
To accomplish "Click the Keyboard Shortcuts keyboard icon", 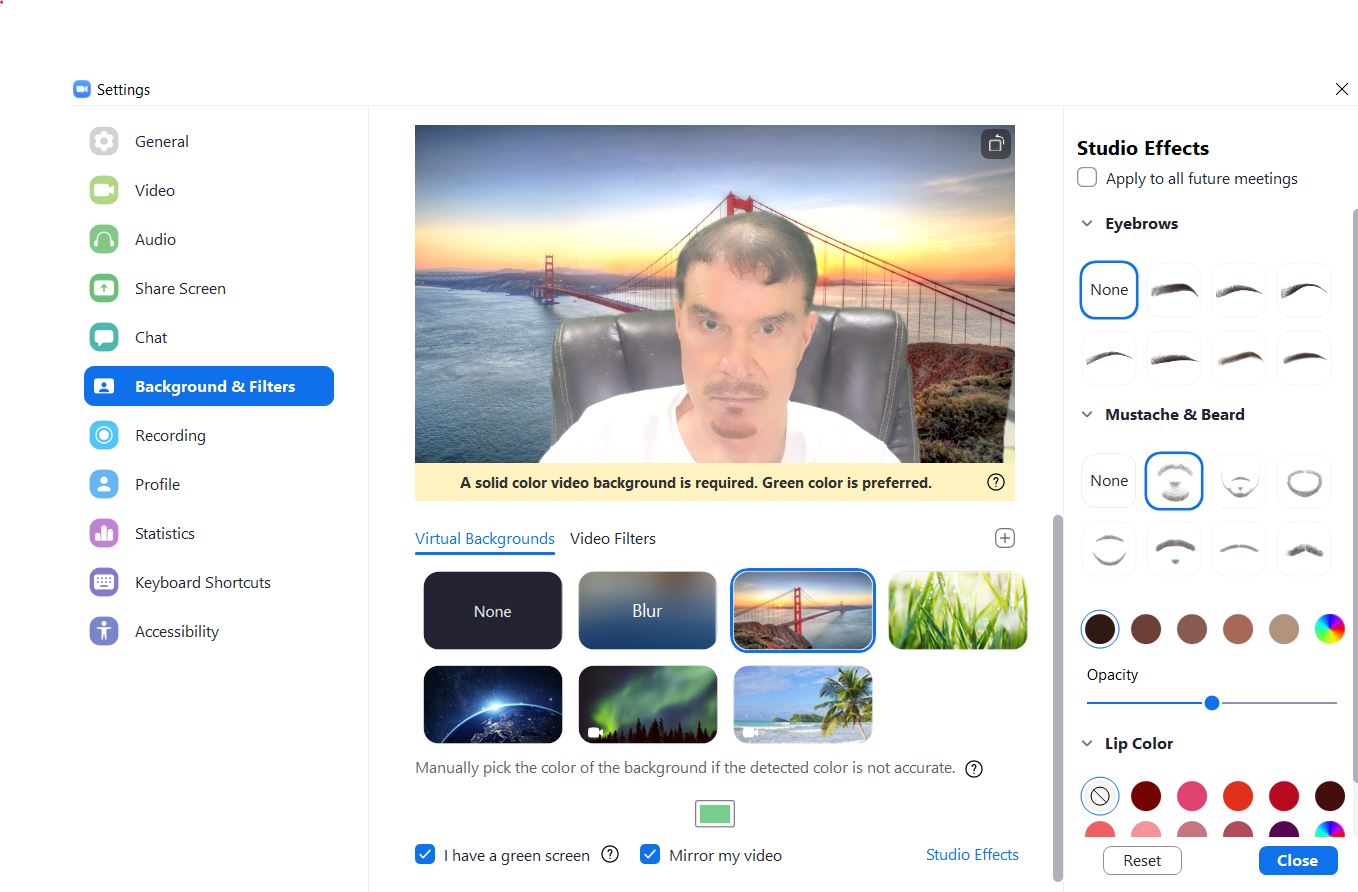I will coord(104,582).
